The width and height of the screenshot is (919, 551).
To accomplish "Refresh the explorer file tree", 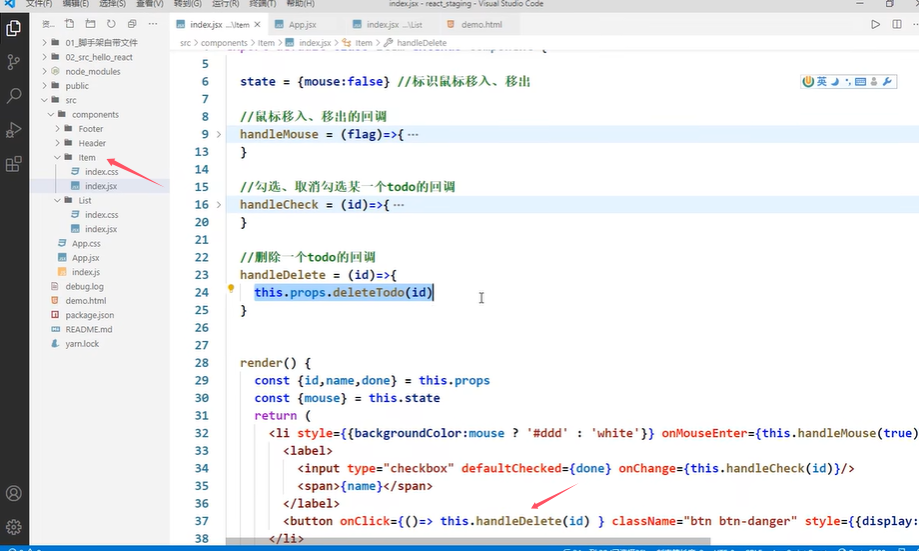I will (x=111, y=24).
